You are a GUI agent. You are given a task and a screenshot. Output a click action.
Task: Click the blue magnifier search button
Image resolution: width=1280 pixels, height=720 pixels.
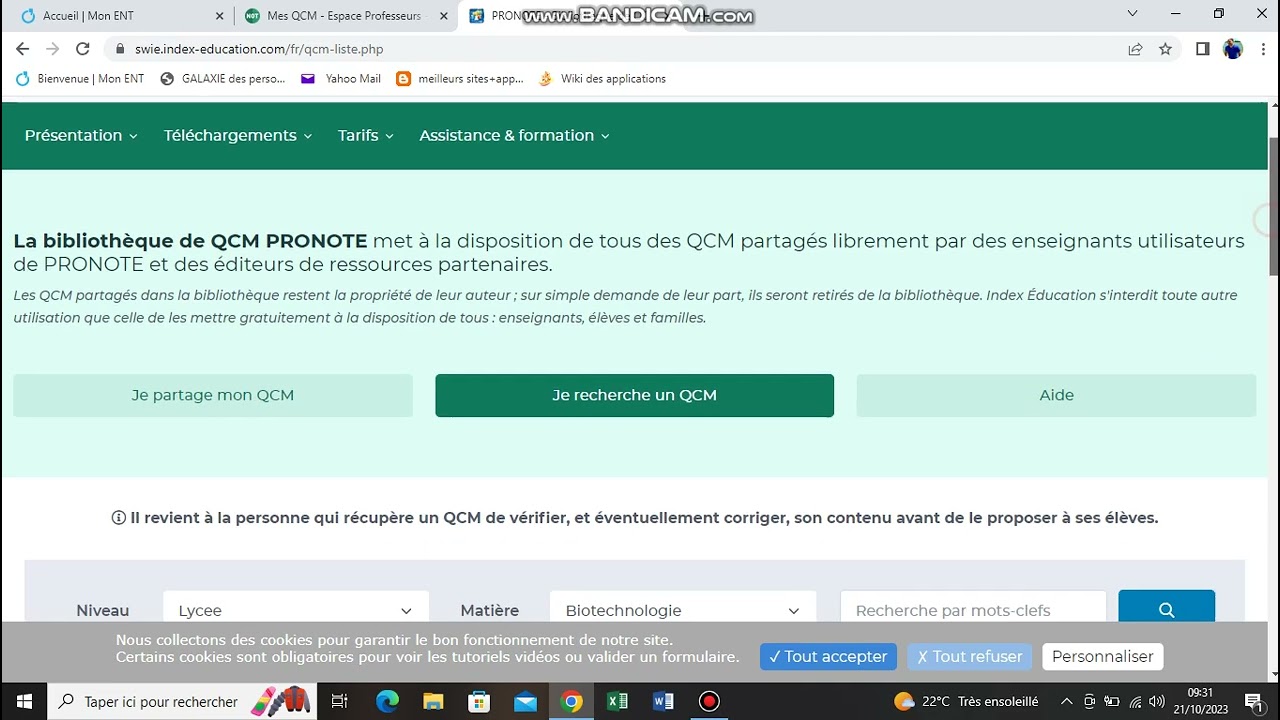pyautogui.click(x=1166, y=608)
